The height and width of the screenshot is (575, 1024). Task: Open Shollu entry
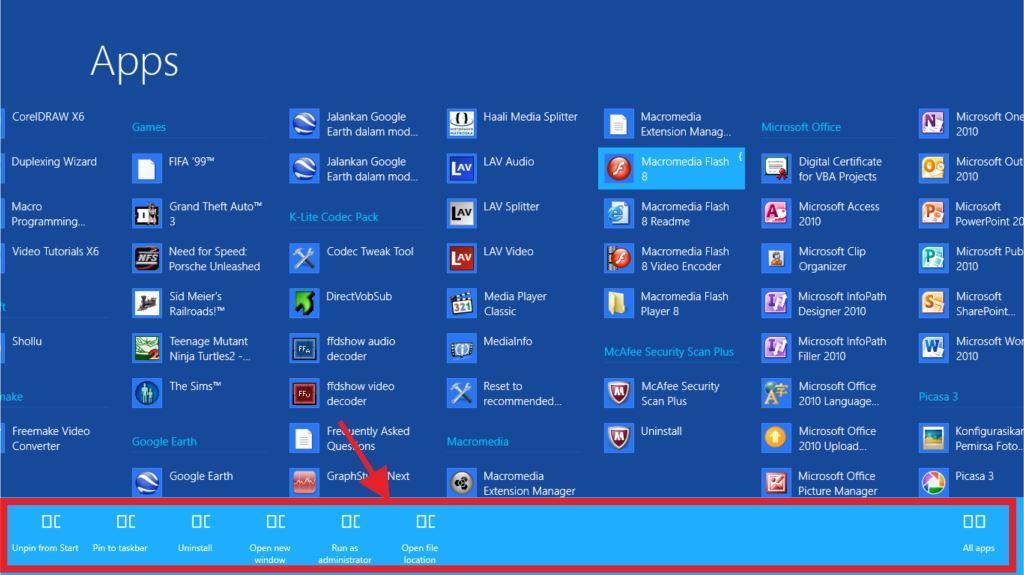27,341
